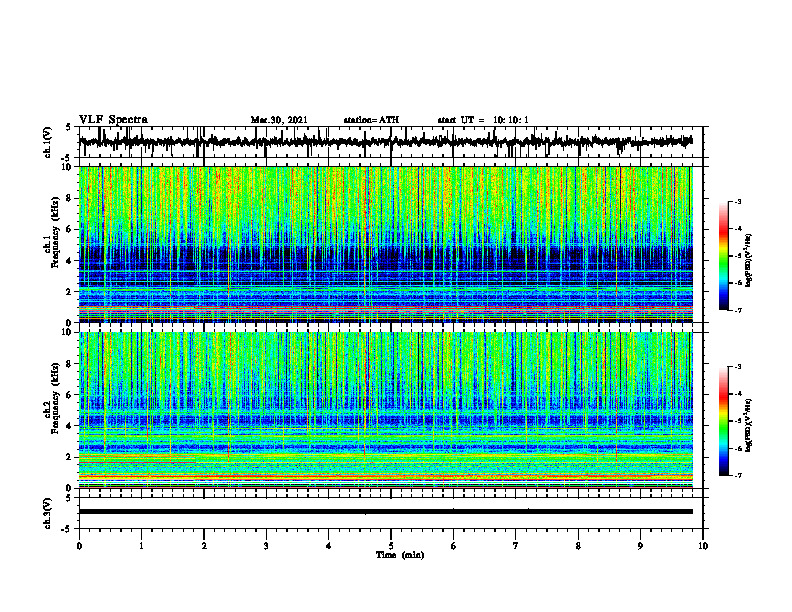Click the "6" kHz tick on ch.2 spectrogram
The image size is (792, 612).
coord(70,395)
